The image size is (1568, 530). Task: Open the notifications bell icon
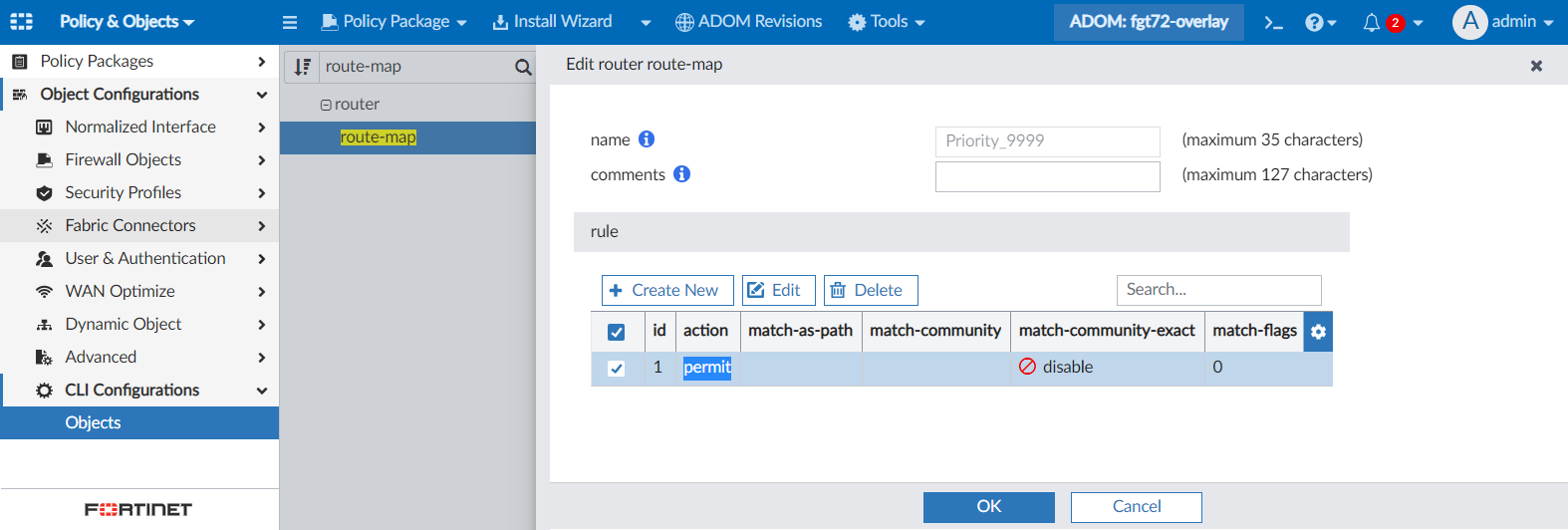[1372, 22]
